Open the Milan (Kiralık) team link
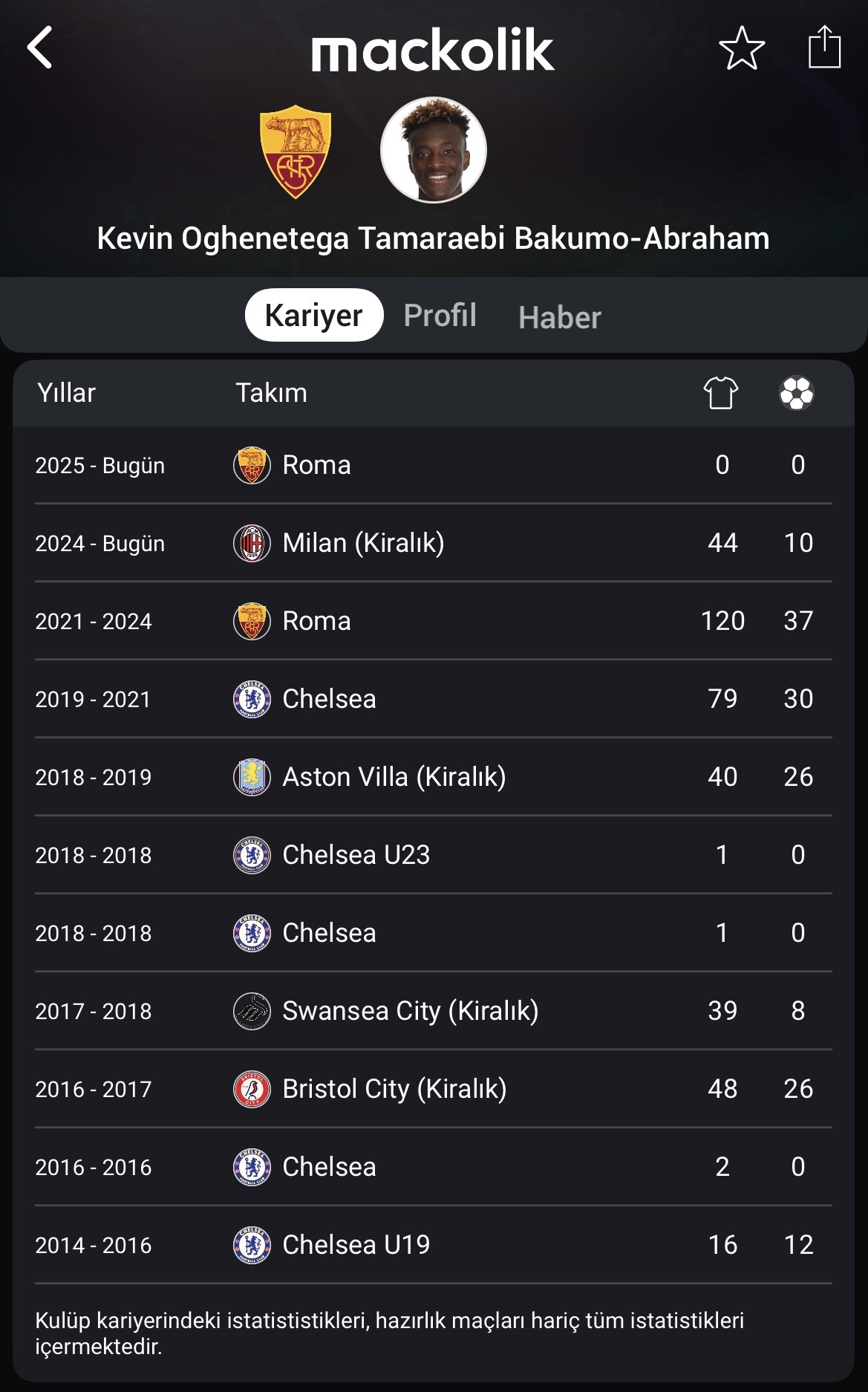The height and width of the screenshot is (1392, 868). [363, 543]
